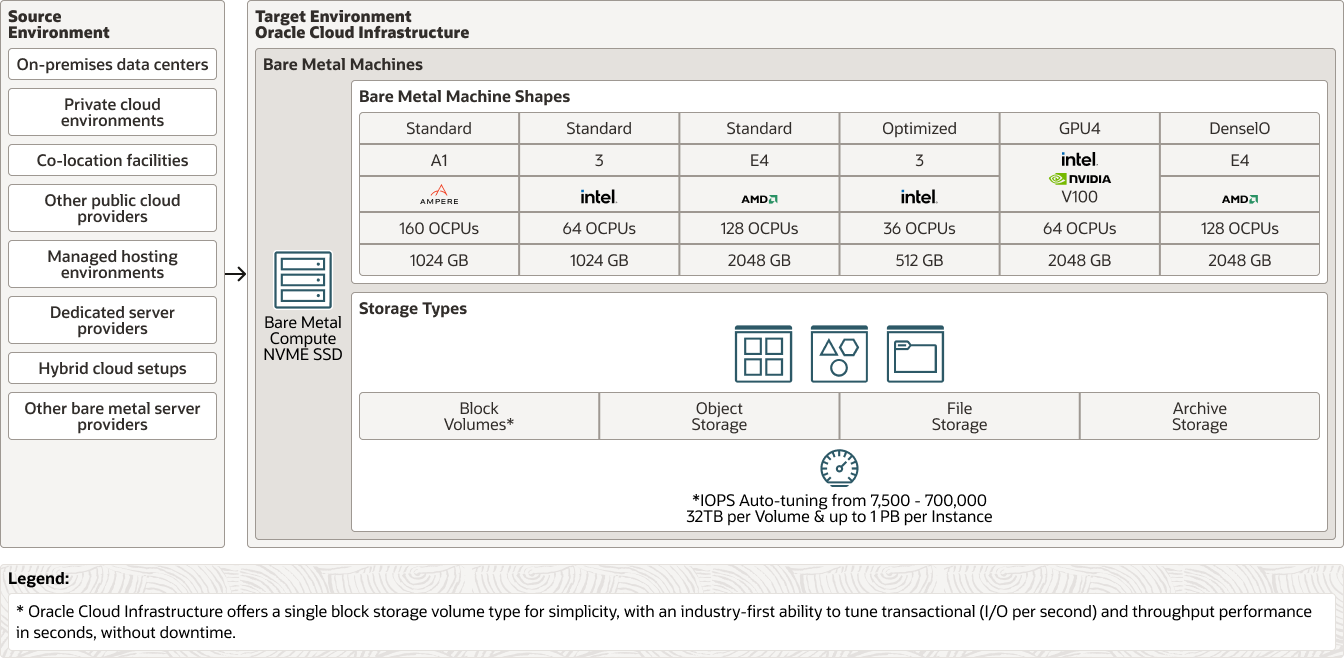The image size is (1344, 658).
Task: Select the Co-location facilities box
Action: pyautogui.click(x=112, y=160)
